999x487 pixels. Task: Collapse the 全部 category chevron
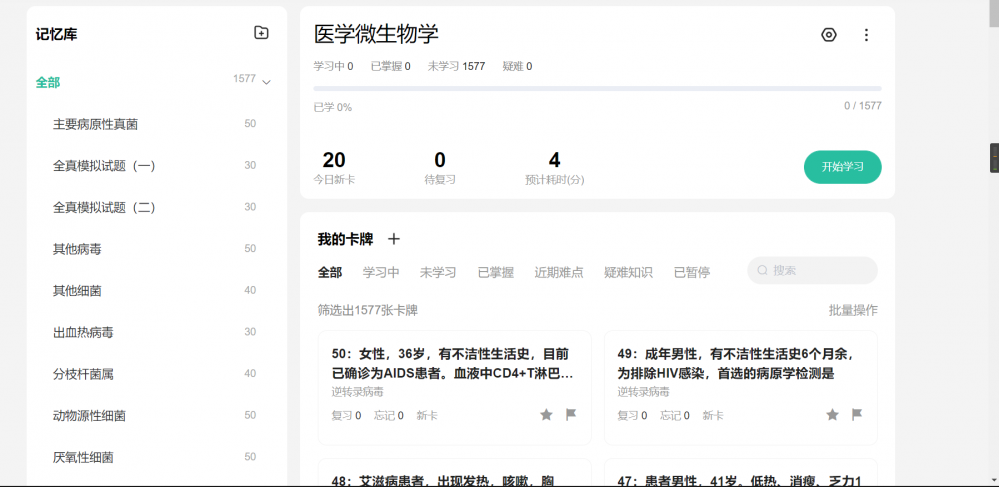(x=266, y=82)
